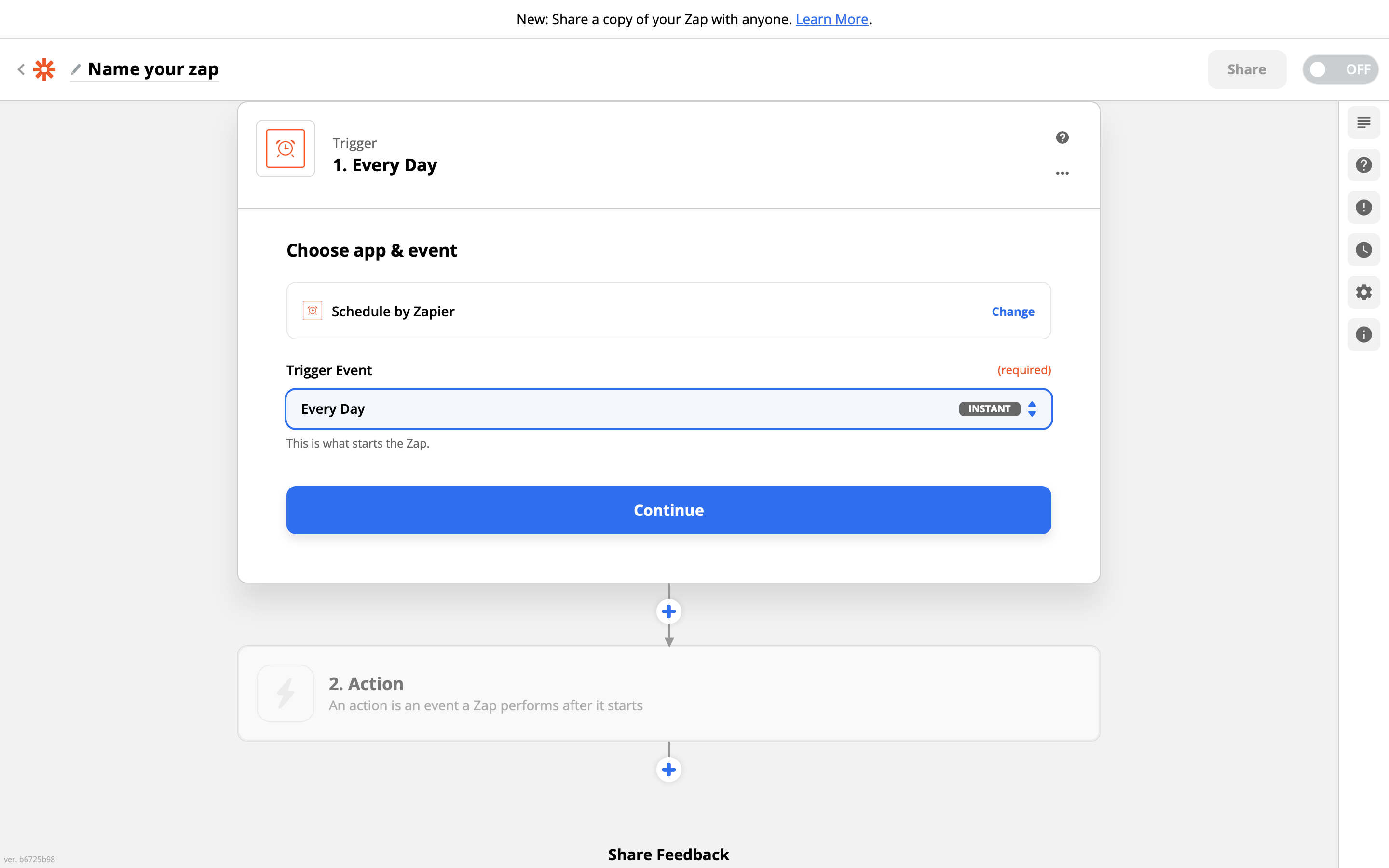Open the info icon in right sidebar

click(x=1363, y=335)
